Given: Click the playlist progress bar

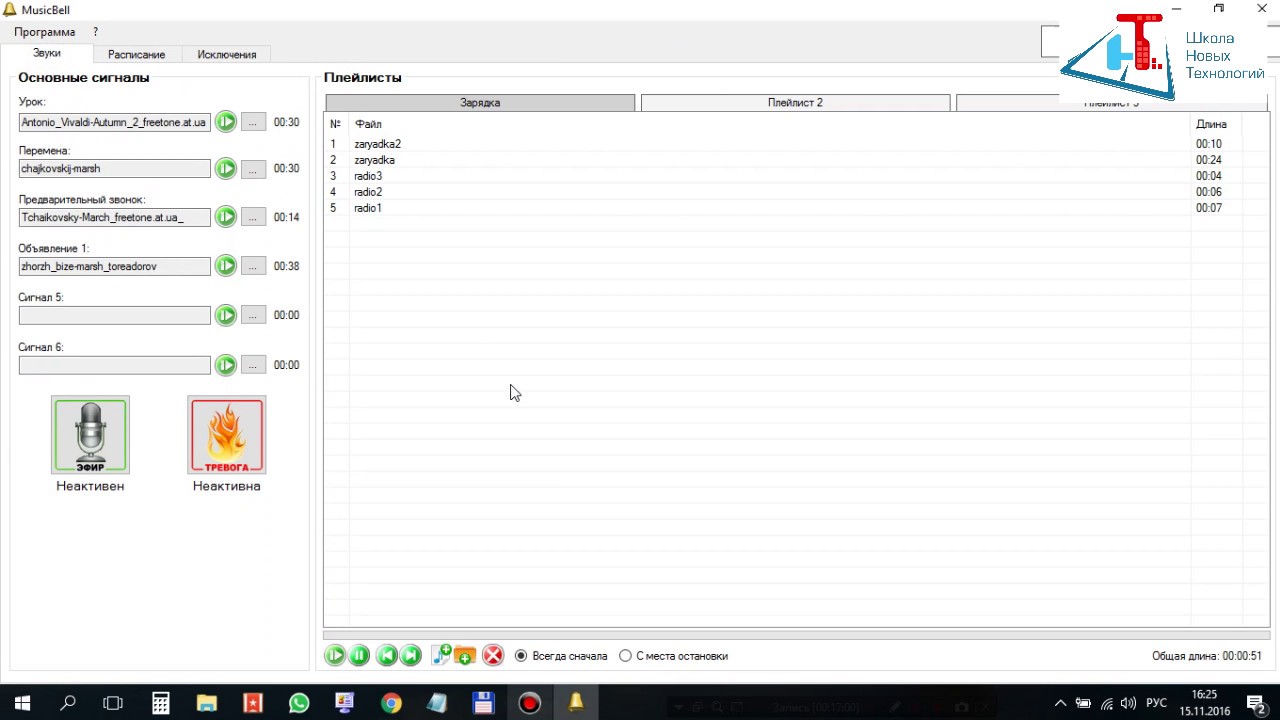Looking at the screenshot, I should pos(796,635).
